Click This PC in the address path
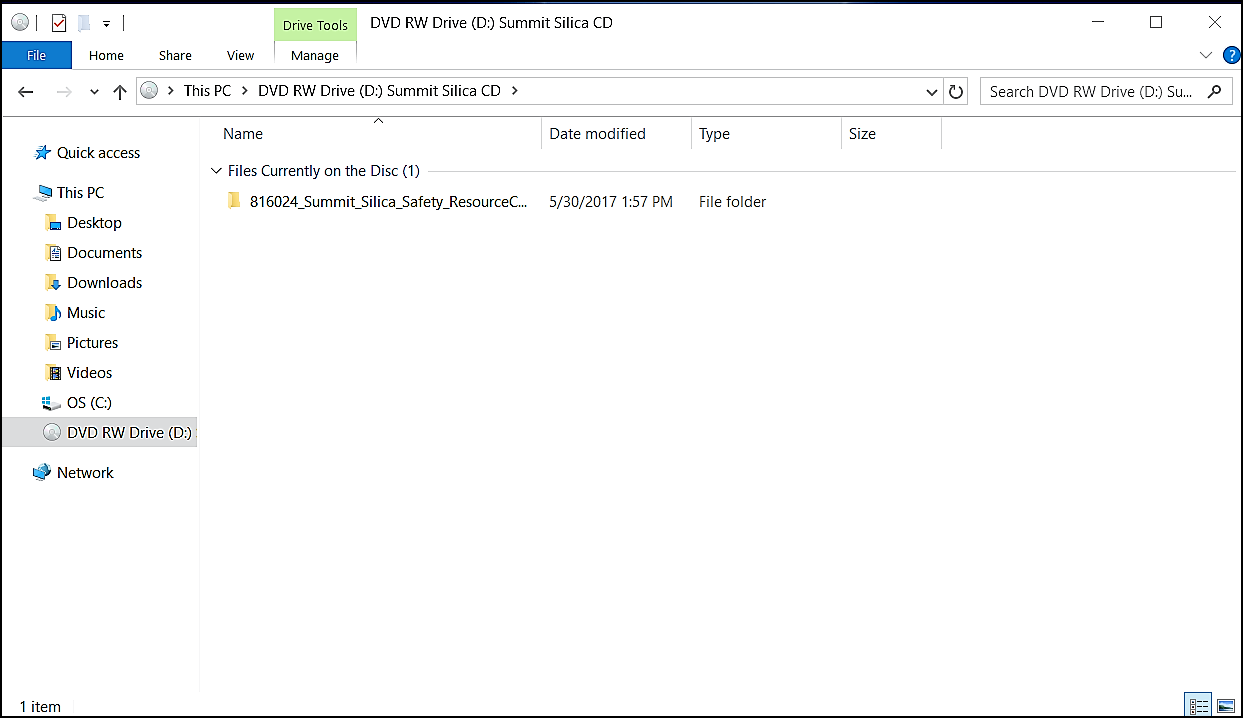This screenshot has width=1243, height=718. click(x=207, y=91)
